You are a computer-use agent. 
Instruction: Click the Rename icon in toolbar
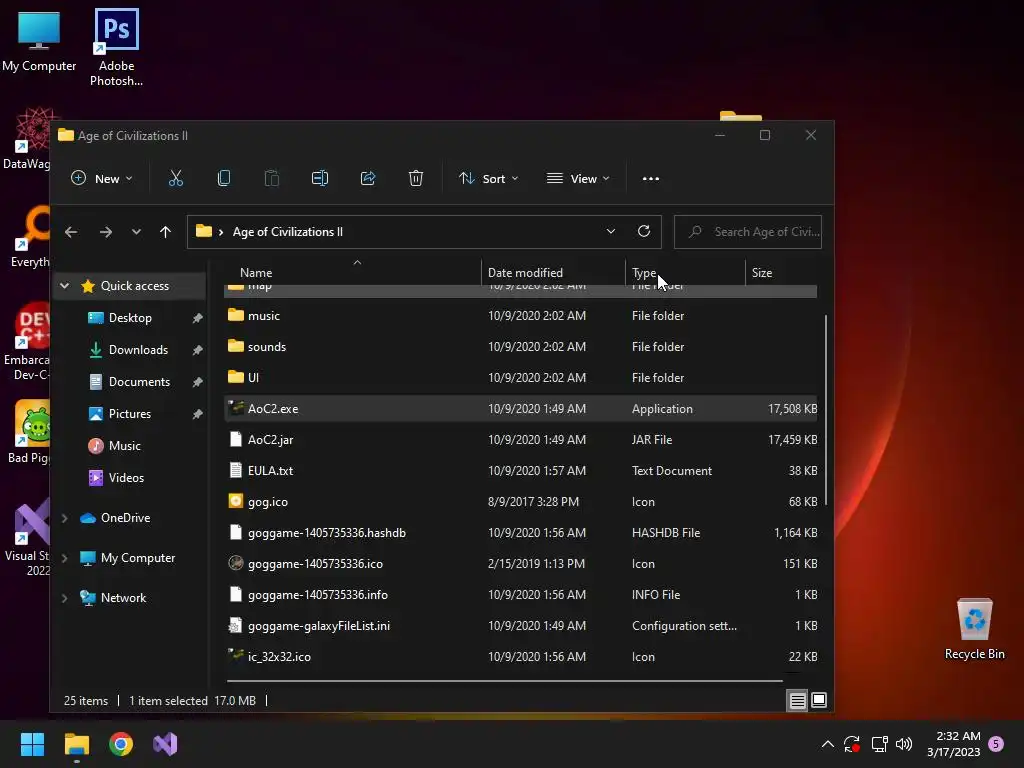[x=320, y=178]
